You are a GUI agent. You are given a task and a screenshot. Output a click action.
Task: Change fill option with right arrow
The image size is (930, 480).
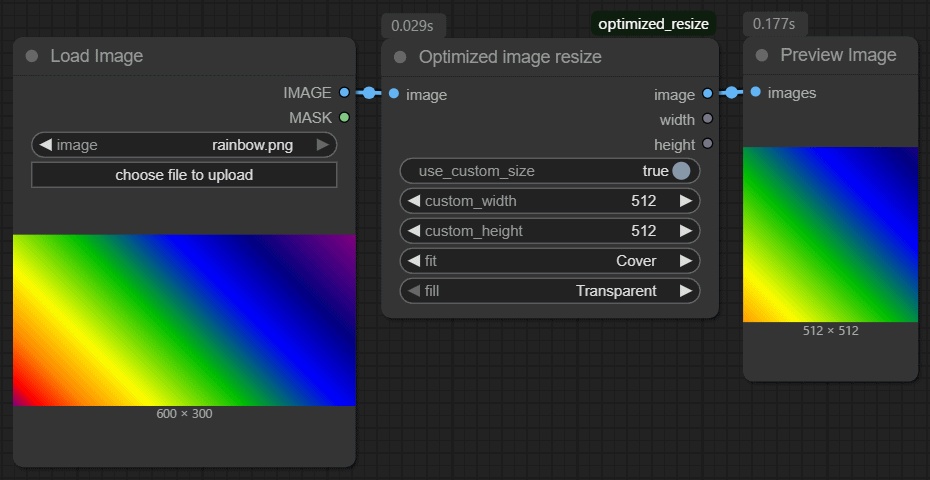pos(685,291)
